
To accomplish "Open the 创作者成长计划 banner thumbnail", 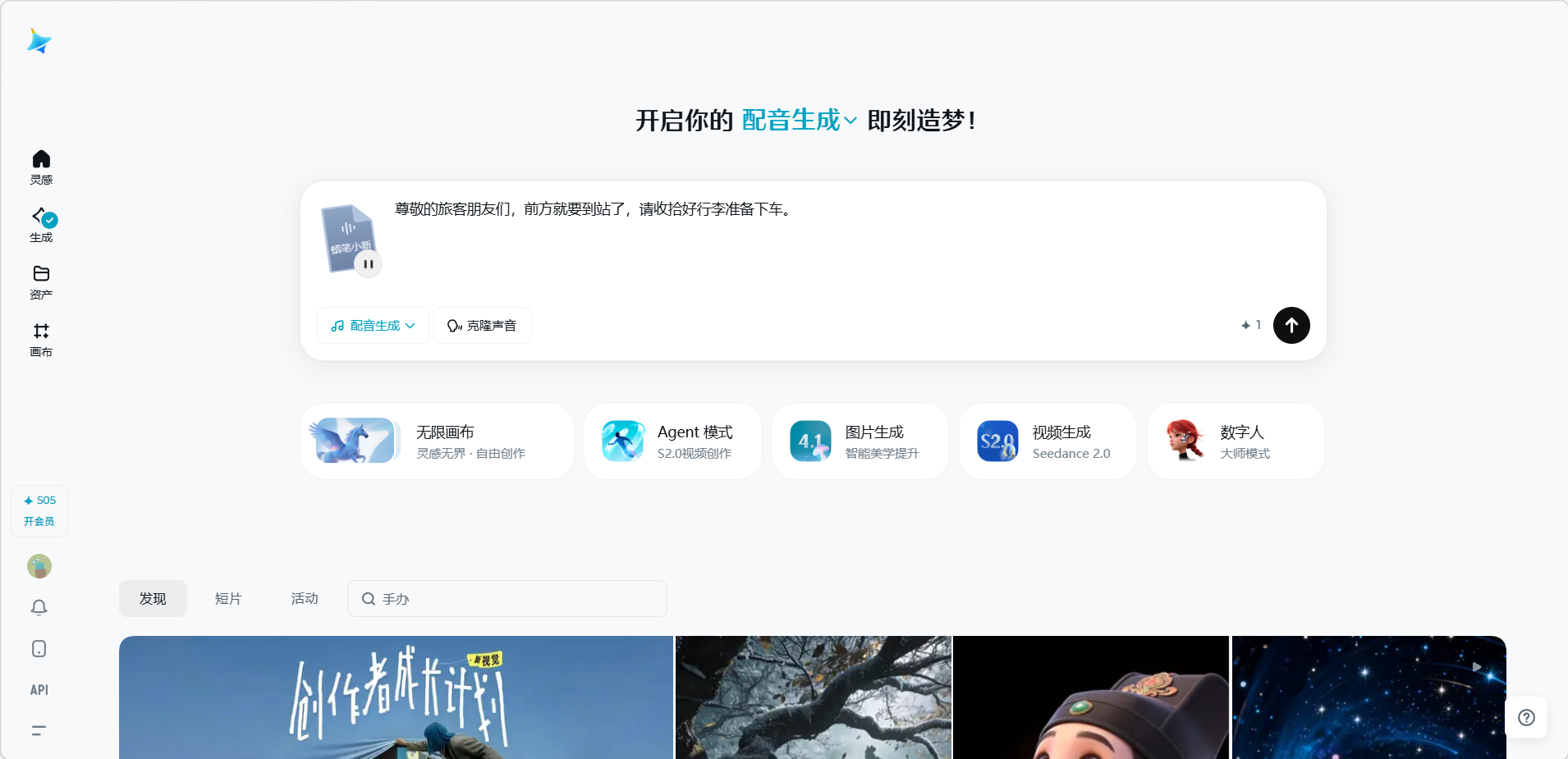I will click(x=396, y=697).
